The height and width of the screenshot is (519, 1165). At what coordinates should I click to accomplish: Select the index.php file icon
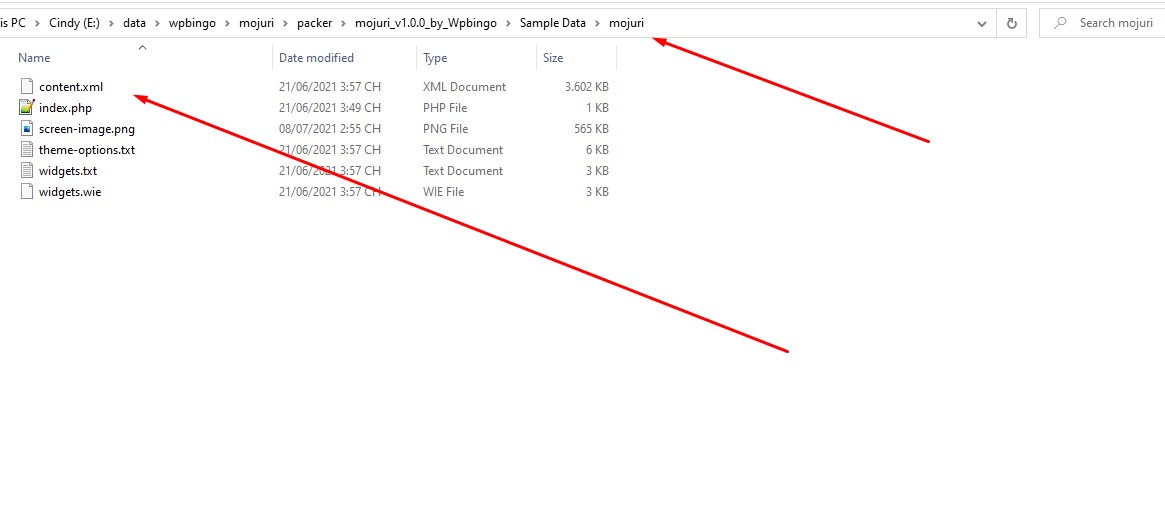(x=27, y=108)
